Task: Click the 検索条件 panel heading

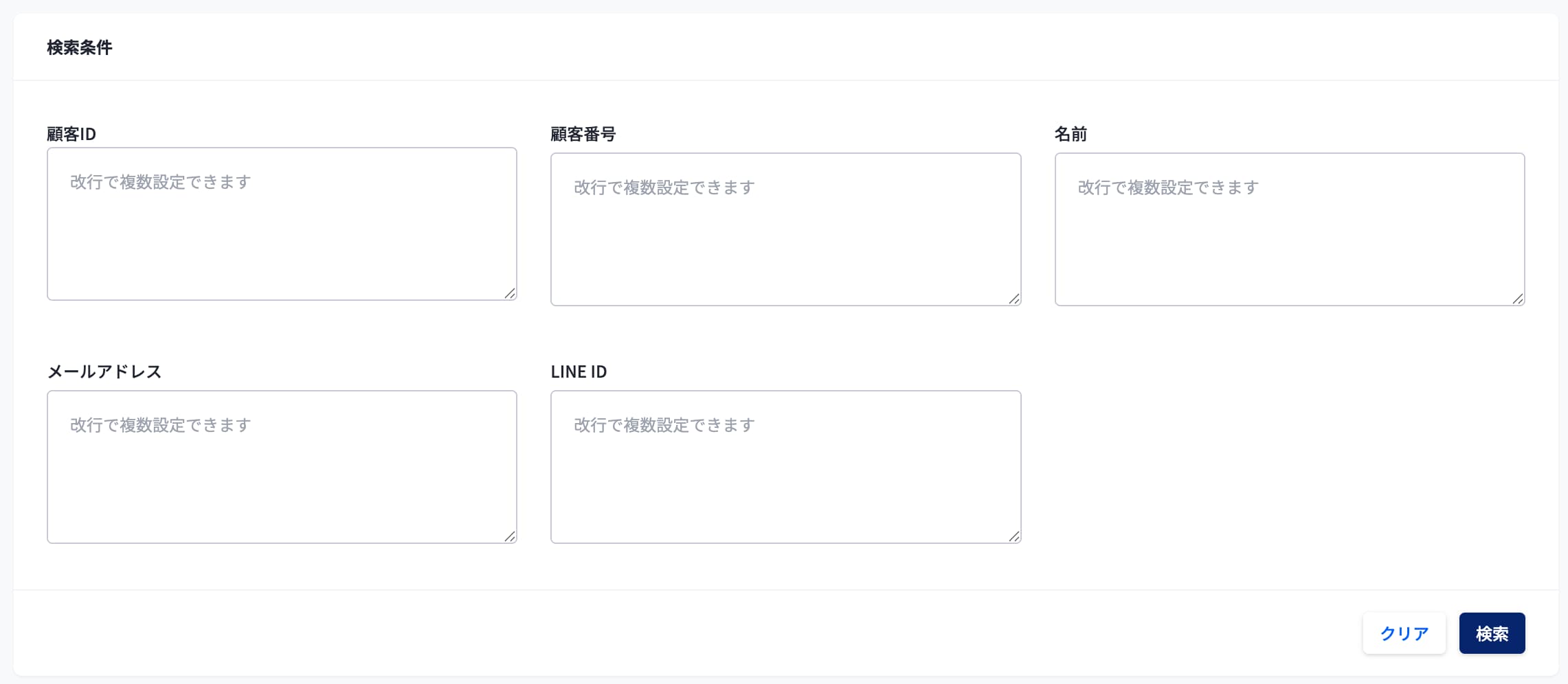Action: (x=79, y=47)
